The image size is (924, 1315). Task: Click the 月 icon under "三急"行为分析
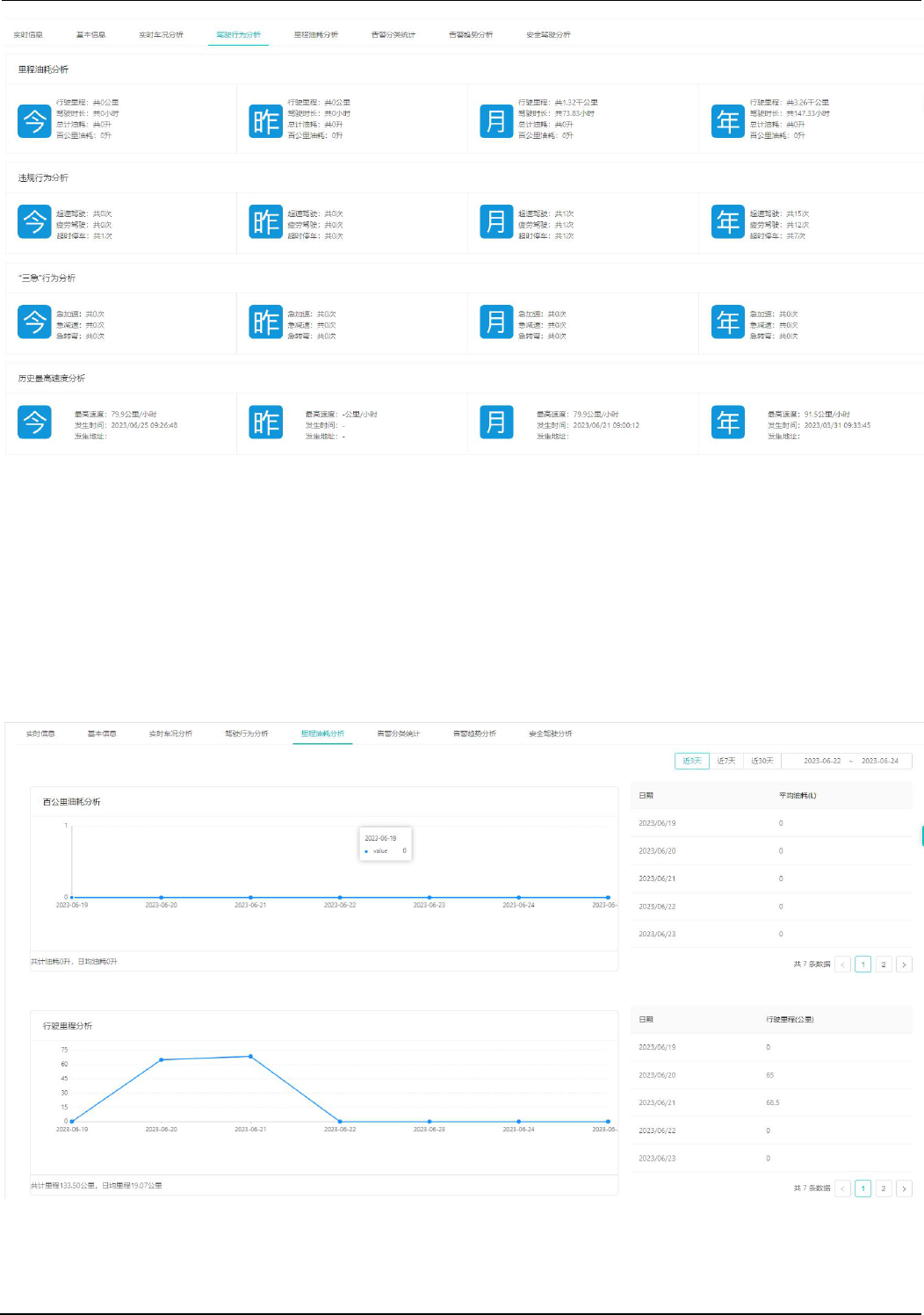pos(496,322)
